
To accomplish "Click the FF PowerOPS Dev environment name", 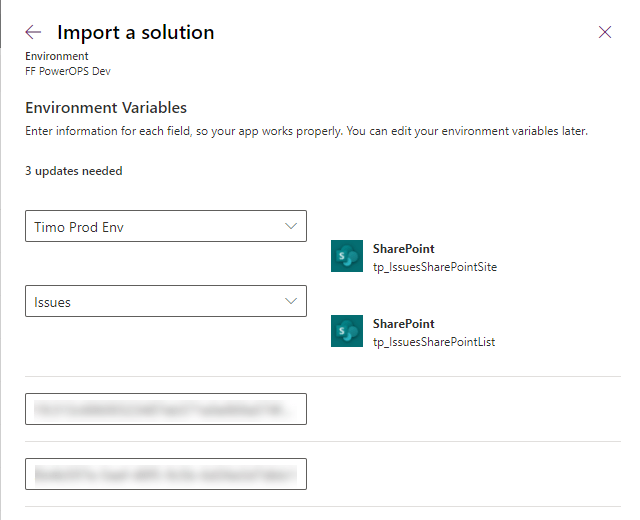I will [x=68, y=71].
